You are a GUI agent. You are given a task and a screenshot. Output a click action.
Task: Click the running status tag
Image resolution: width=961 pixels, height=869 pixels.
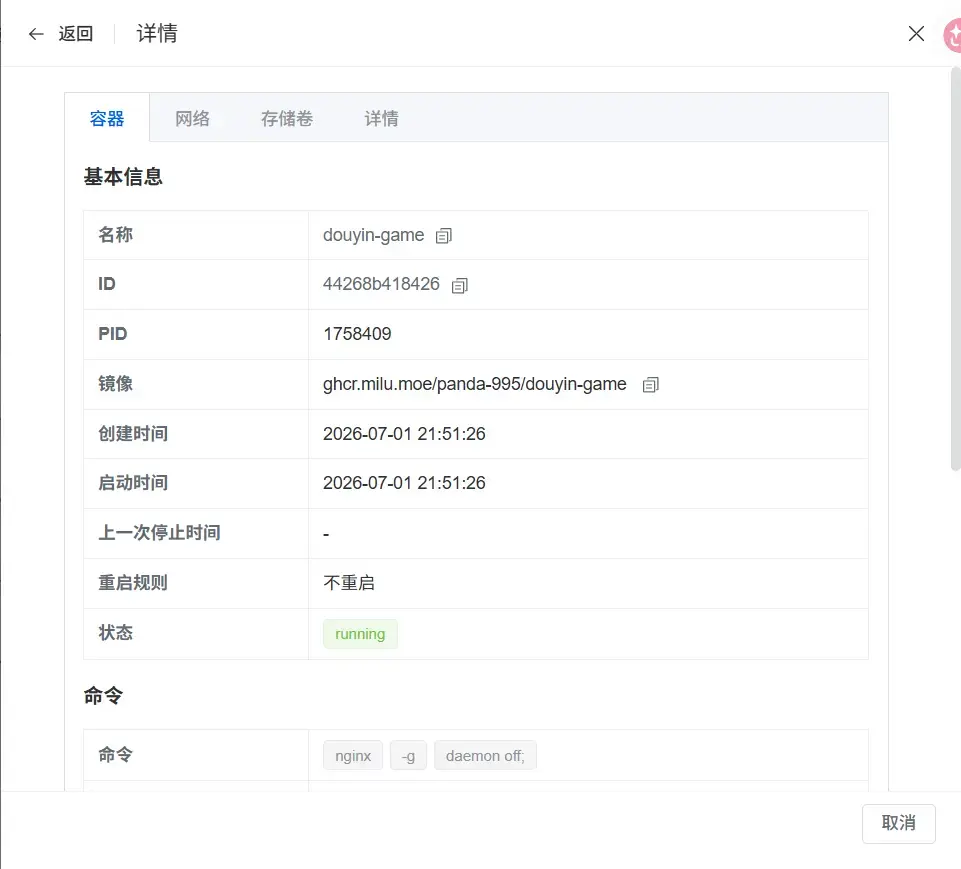pyautogui.click(x=360, y=634)
